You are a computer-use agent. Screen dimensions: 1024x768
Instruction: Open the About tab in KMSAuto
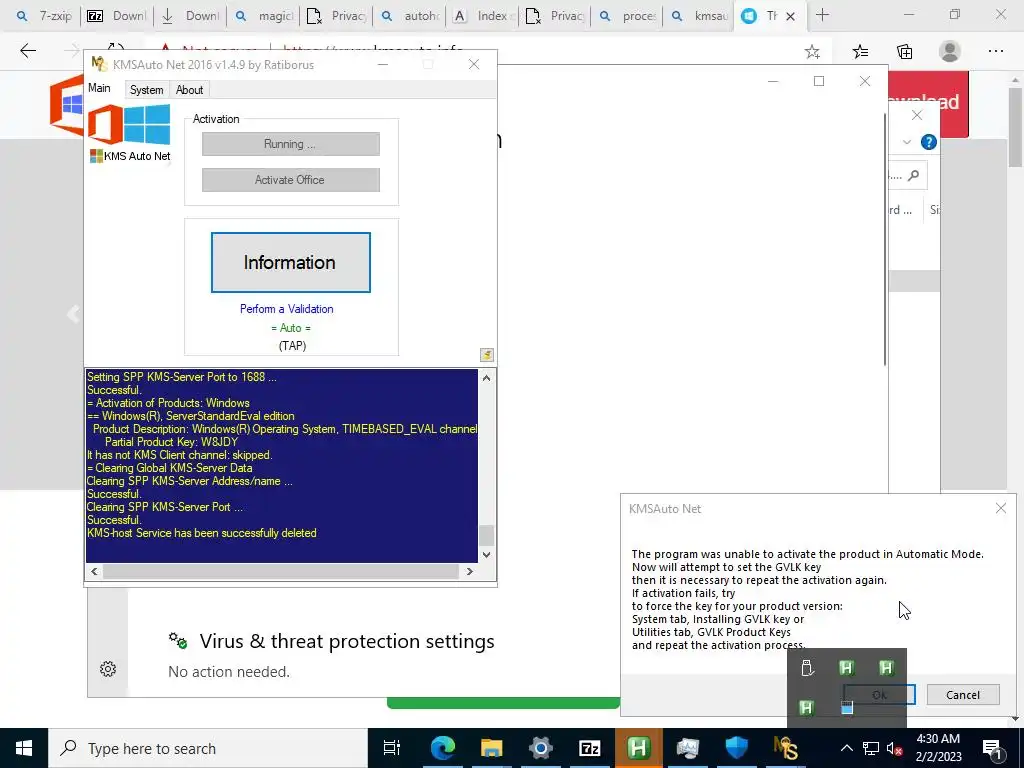coord(189,89)
